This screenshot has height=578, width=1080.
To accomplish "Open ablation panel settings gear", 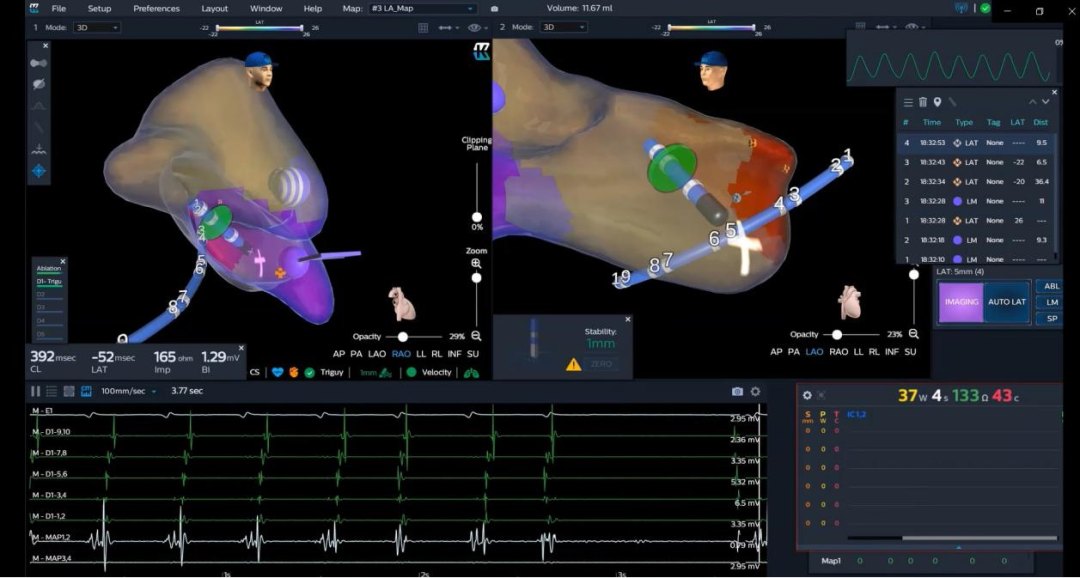I will coord(807,395).
